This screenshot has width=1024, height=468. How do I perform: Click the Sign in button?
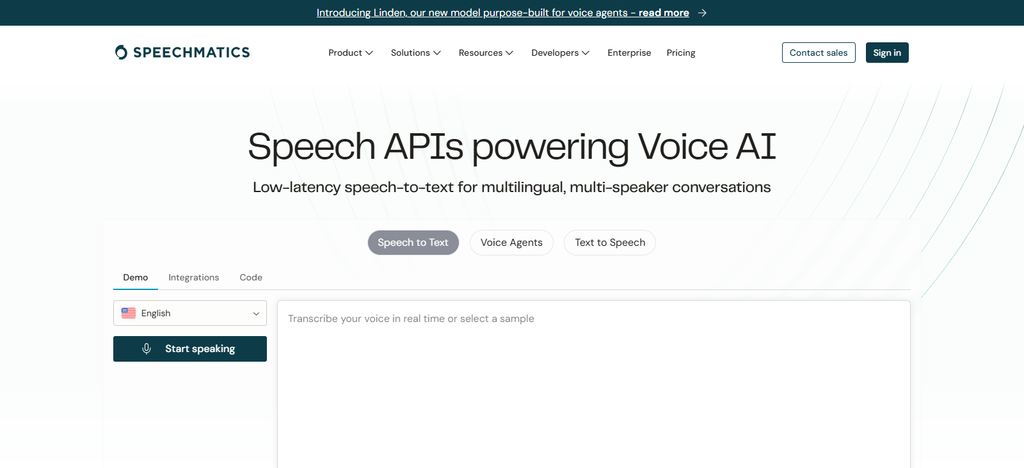887,53
